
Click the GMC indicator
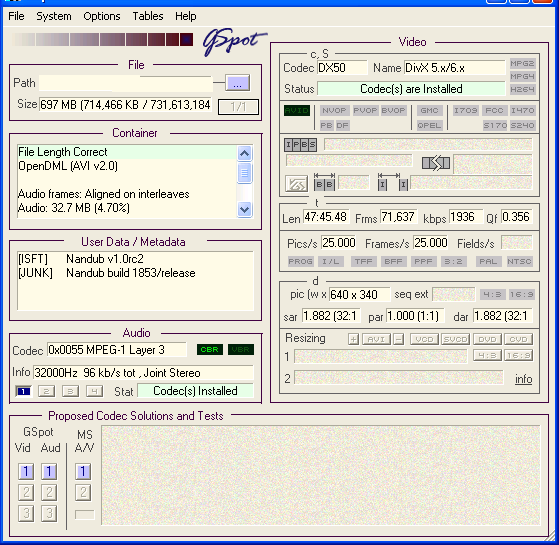(429, 110)
